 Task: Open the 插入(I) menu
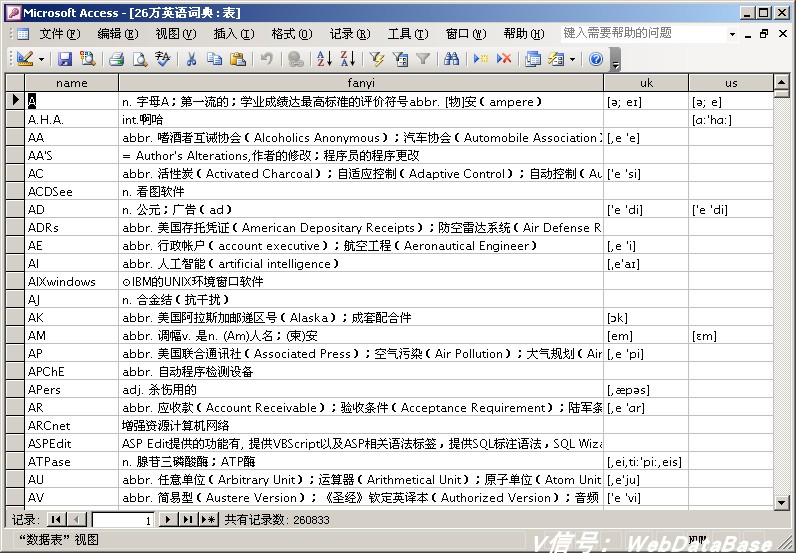234,34
